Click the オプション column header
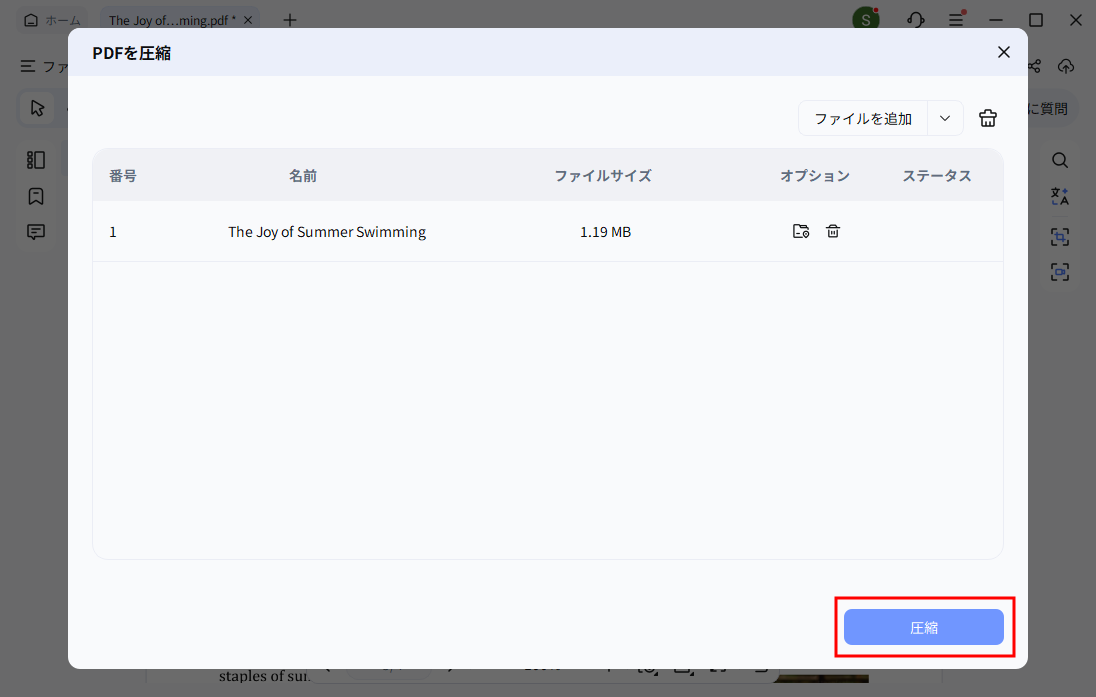Screen dimensions: 1096x697 tap(815, 176)
